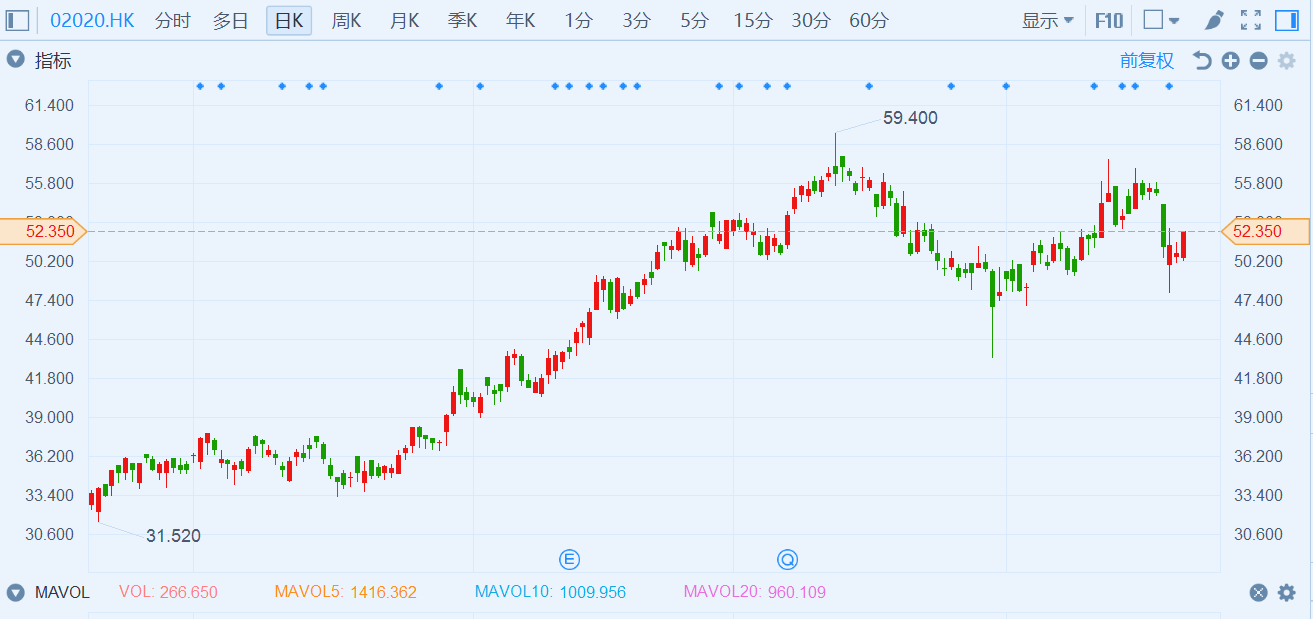Switch to the 分时 intraday tab
1313x619 pixels.
click(x=172, y=20)
